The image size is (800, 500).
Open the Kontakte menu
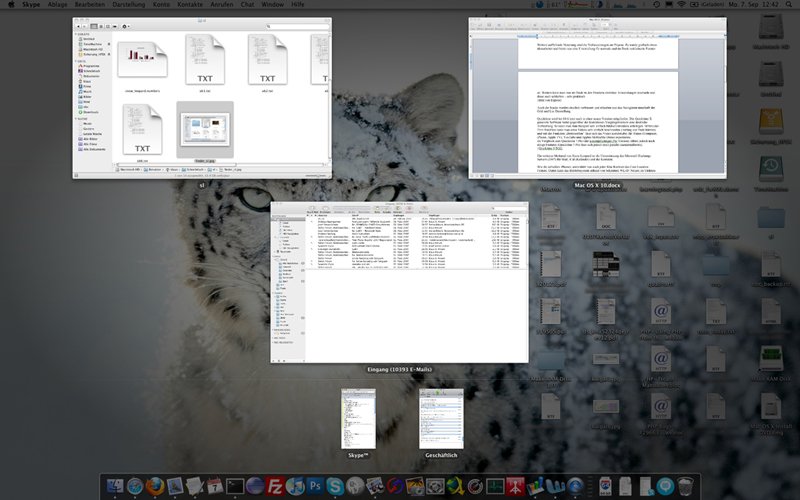191,4
